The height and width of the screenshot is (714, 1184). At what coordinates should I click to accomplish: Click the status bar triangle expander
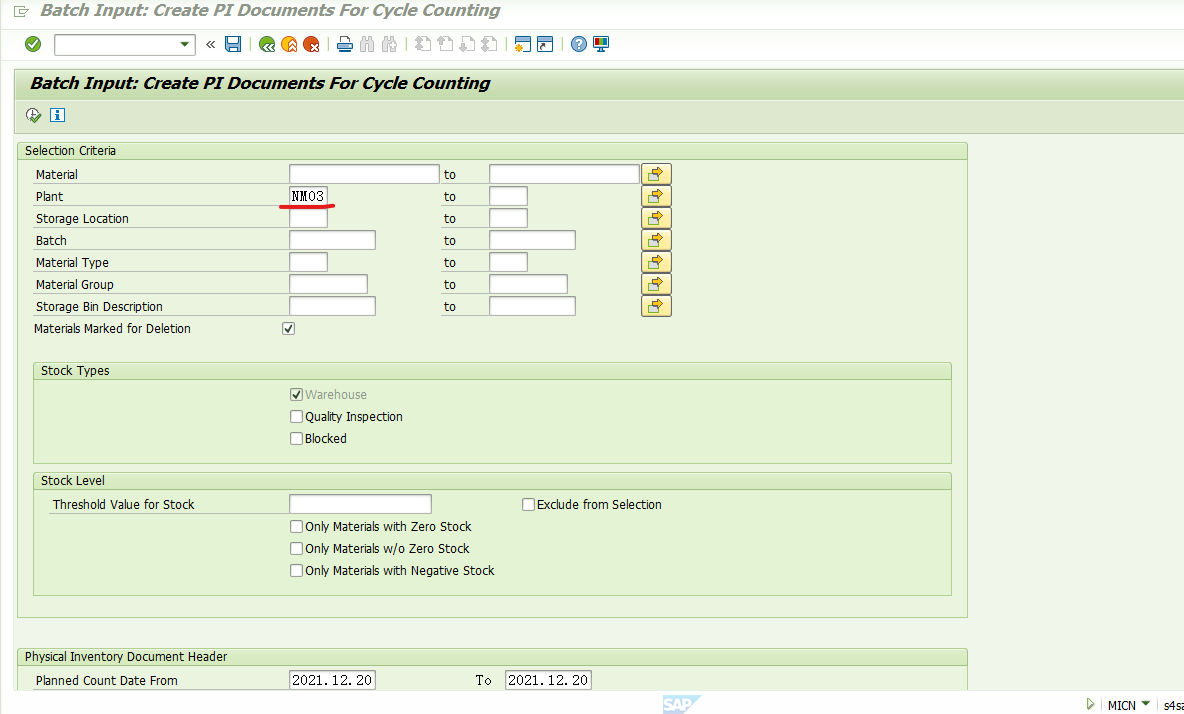tap(1090, 704)
